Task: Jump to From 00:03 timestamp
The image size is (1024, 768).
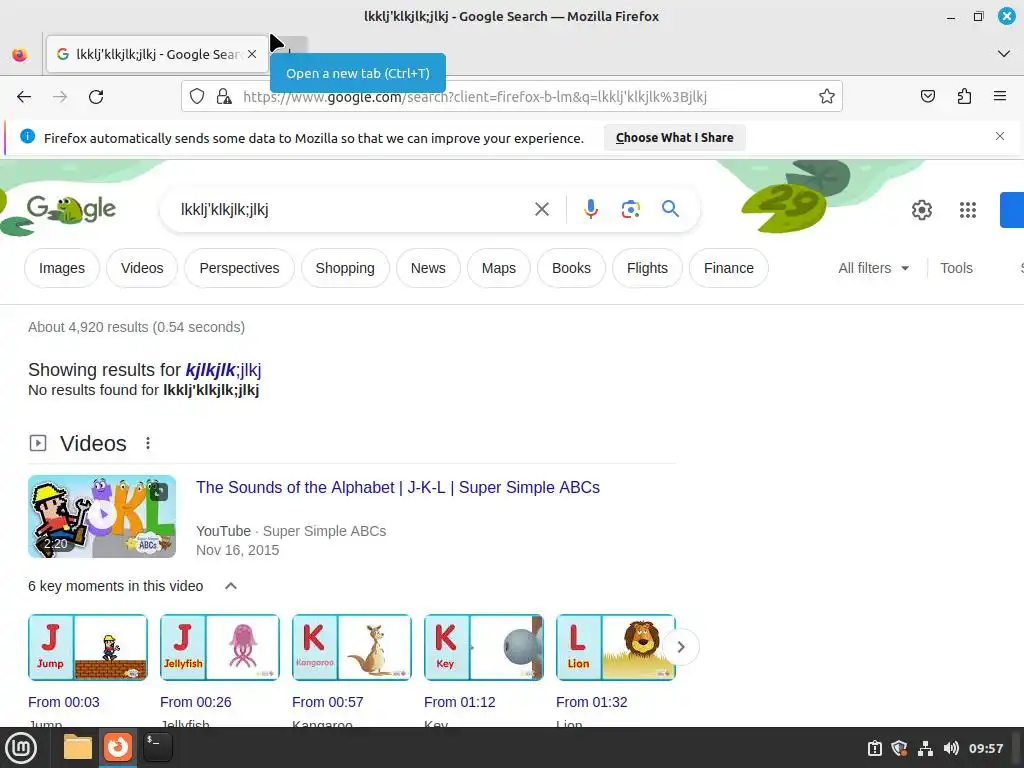Action: pyautogui.click(x=64, y=702)
